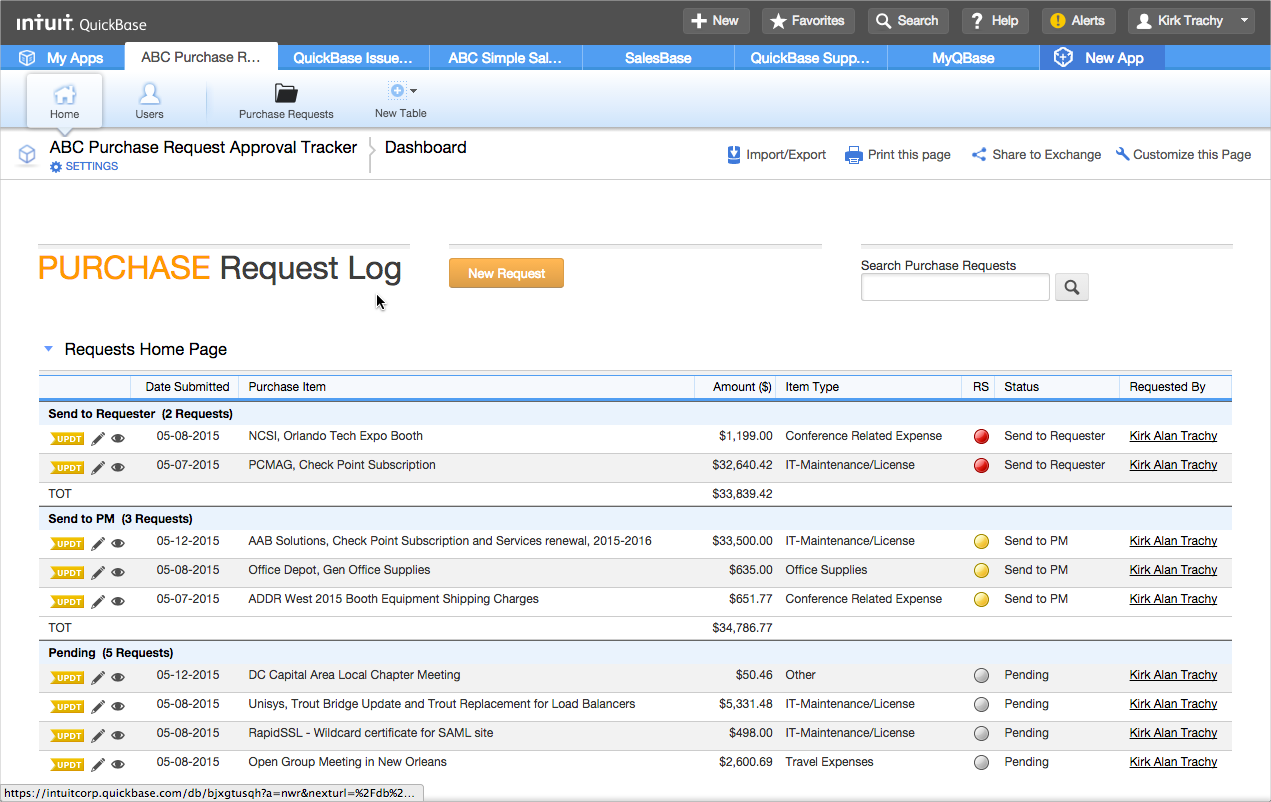Click yellow status dot for AAB Solutions row
Image resolution: width=1271 pixels, height=802 pixels.
(x=981, y=542)
